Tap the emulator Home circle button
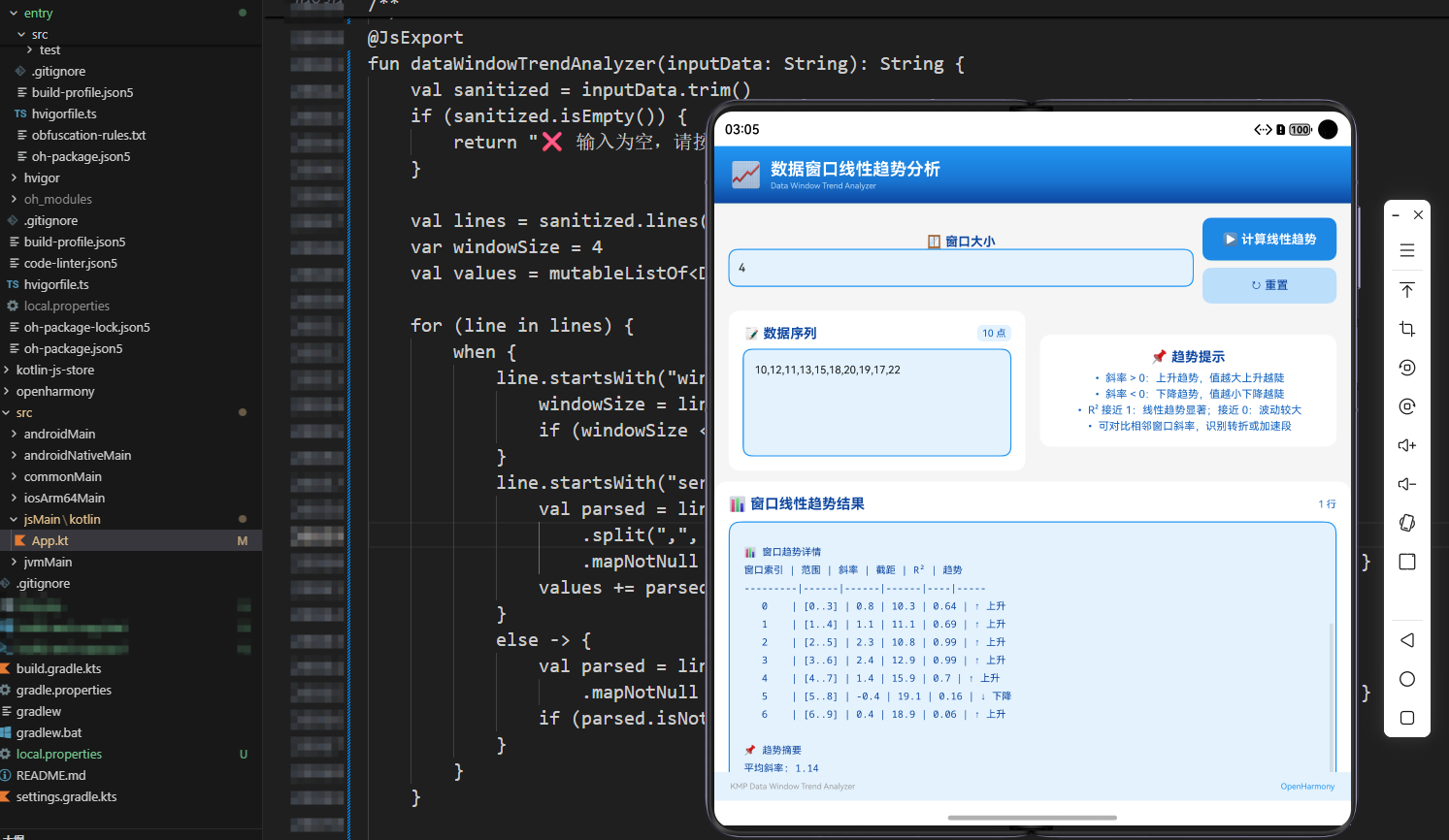The height and width of the screenshot is (840, 1449). pos(1407,679)
